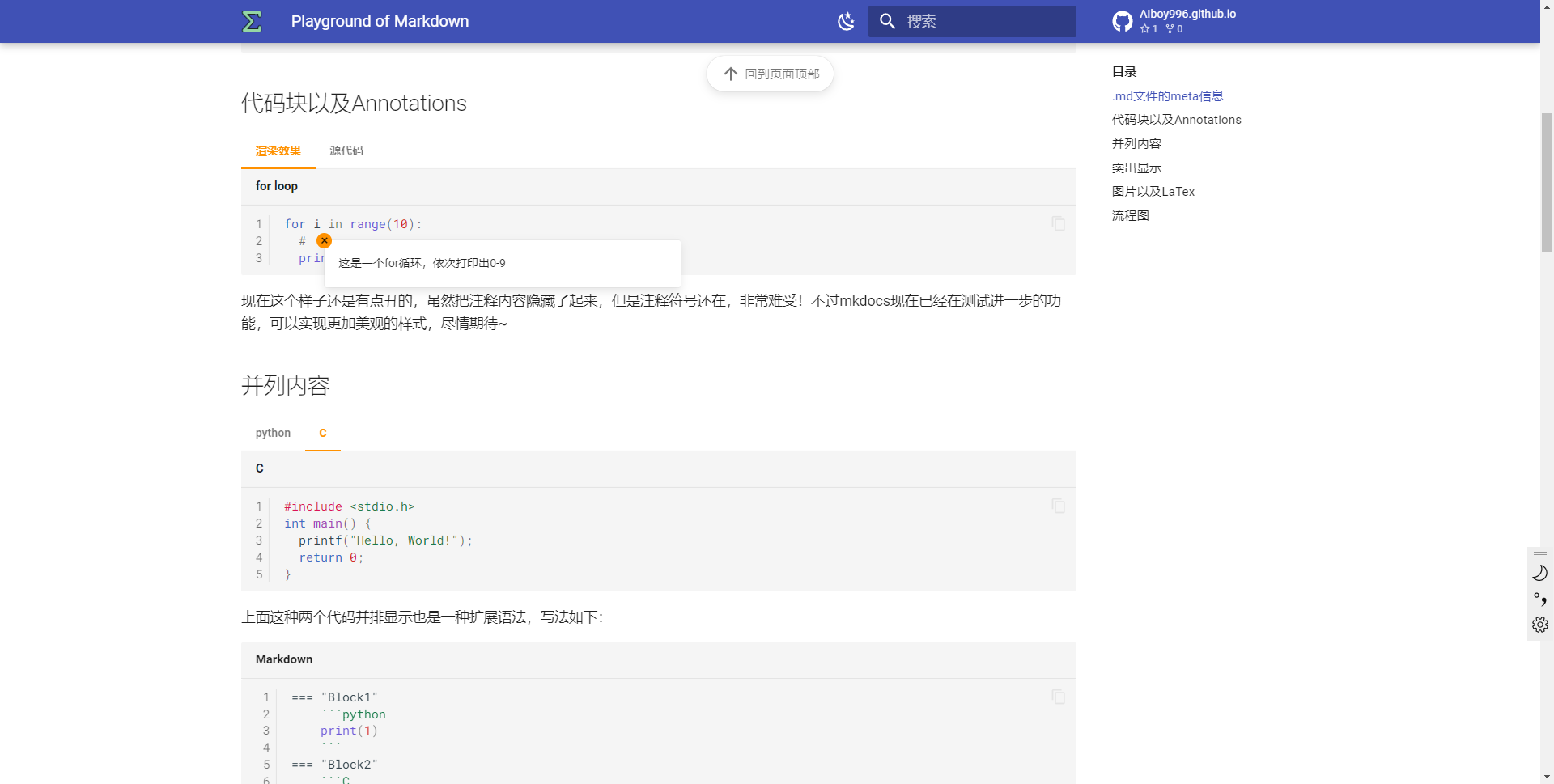The width and height of the screenshot is (1554, 784).
Task: Click the 回到页面顶部 button
Action: pos(771,74)
